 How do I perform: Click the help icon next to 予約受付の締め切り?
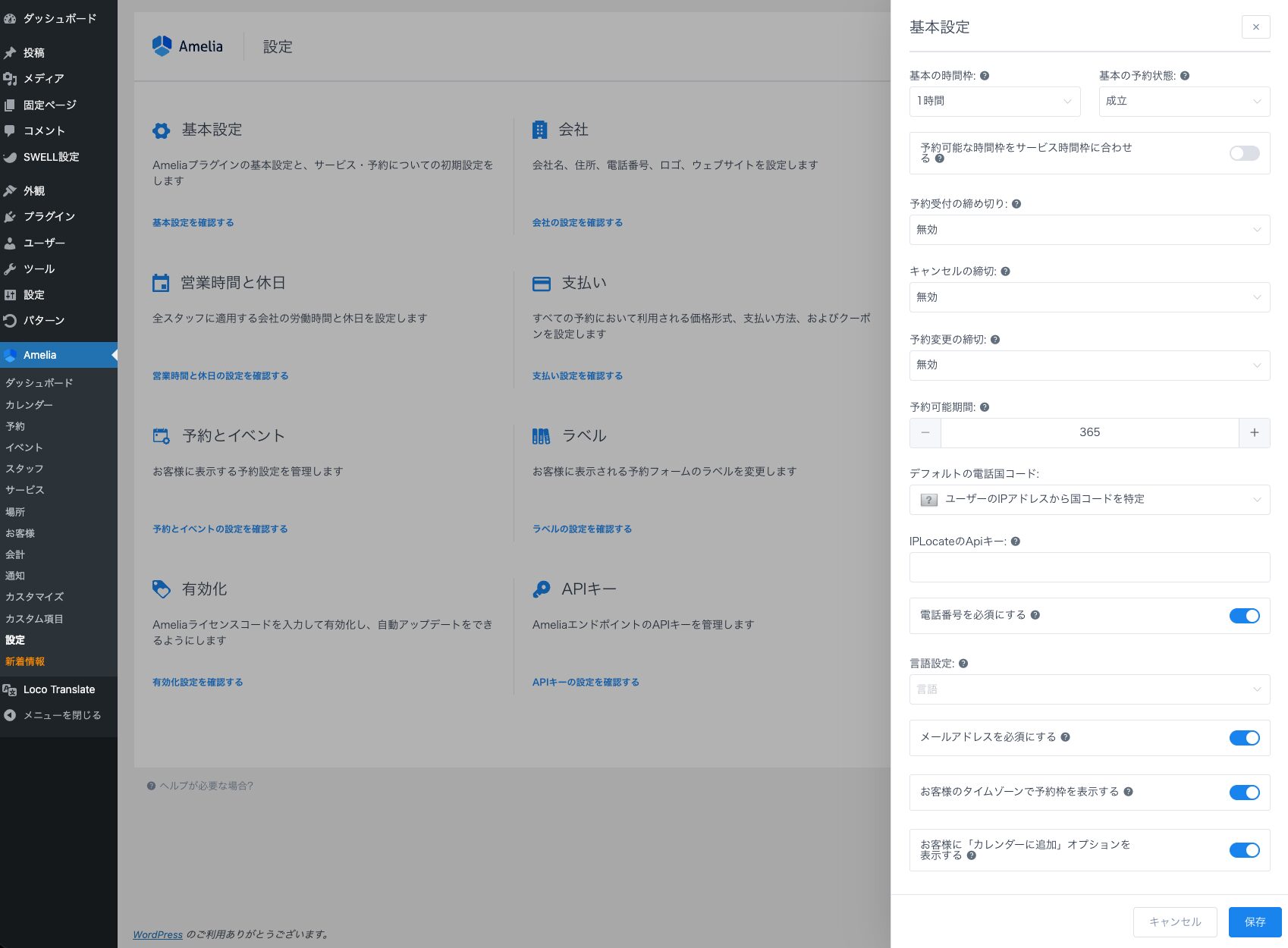(1016, 204)
